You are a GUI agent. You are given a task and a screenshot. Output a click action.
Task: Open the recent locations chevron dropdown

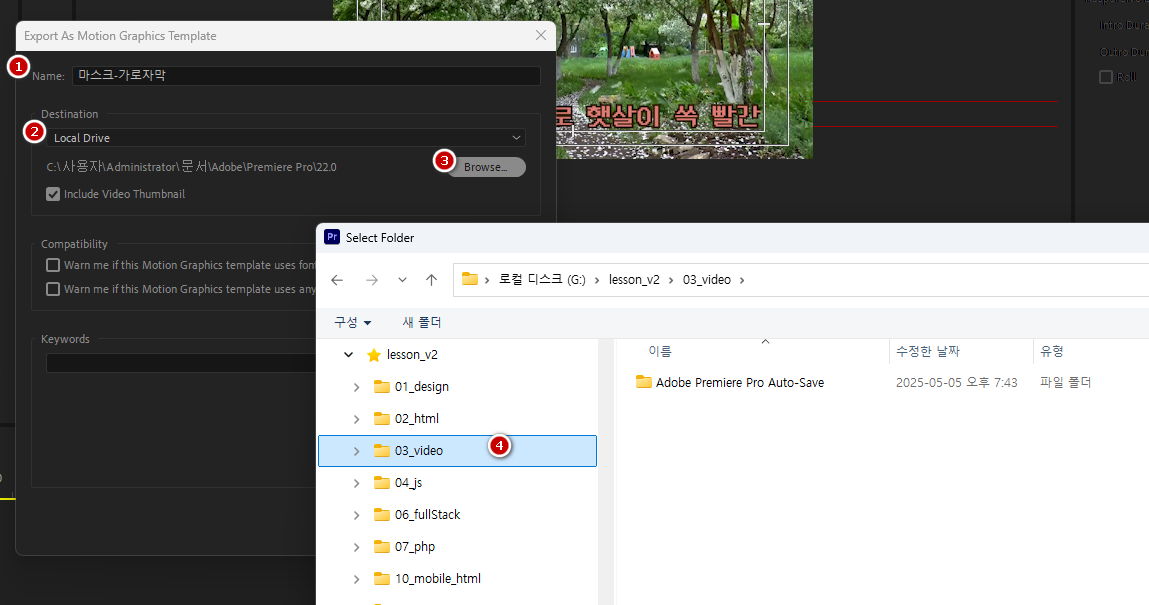coord(402,280)
